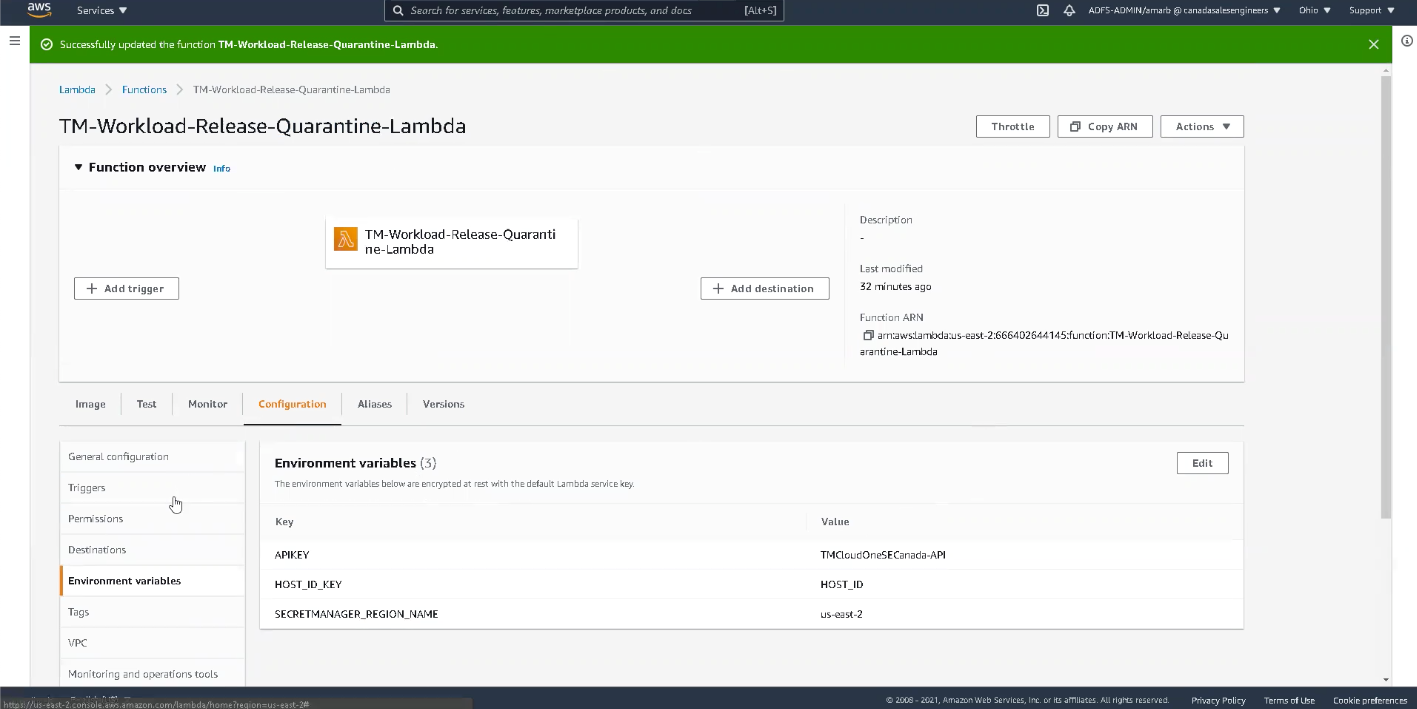Viewport: 1417px width, 709px height.
Task: Click the HOST_ID value cell
Action: 841,584
